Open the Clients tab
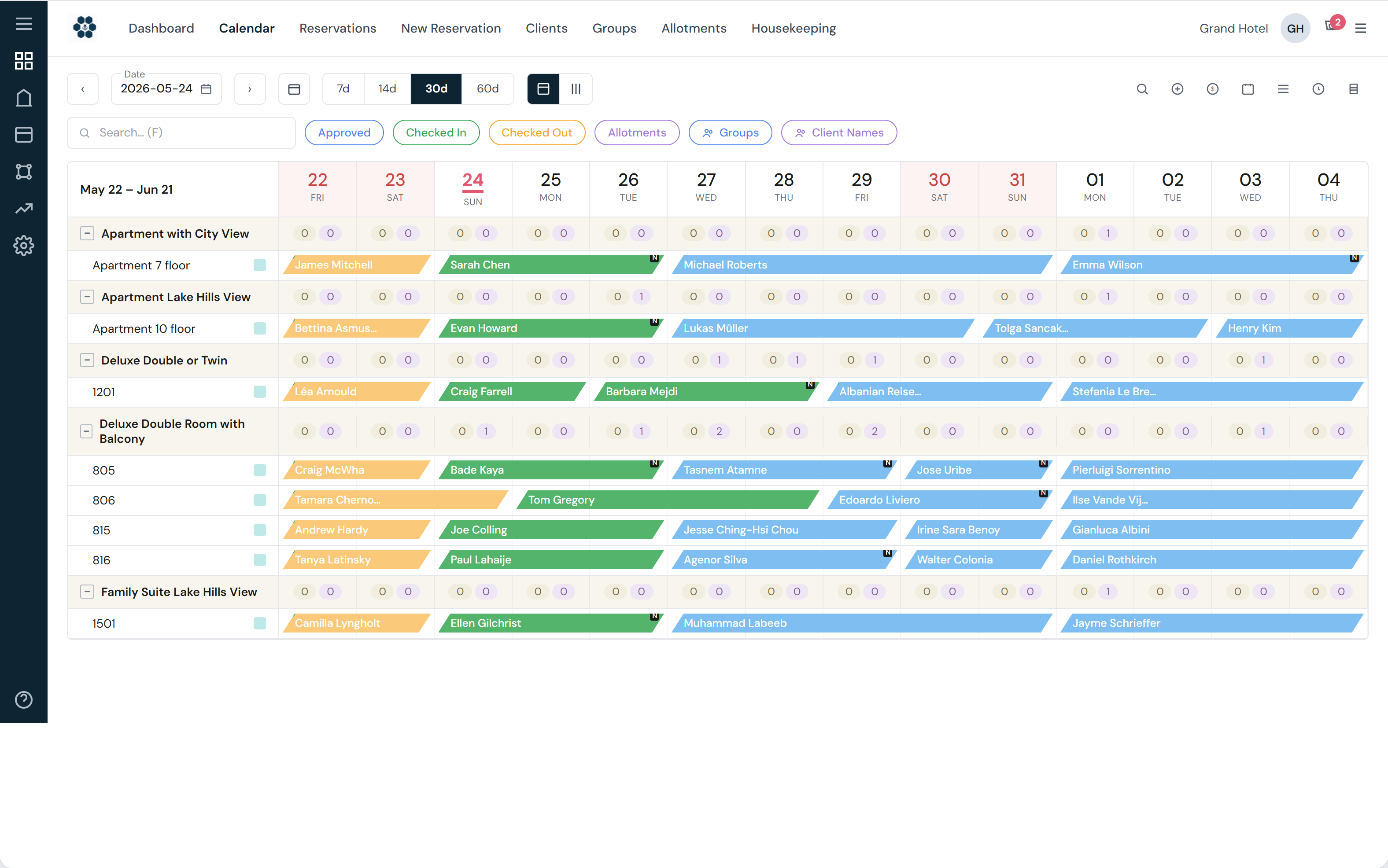1388x868 pixels. pos(546,28)
